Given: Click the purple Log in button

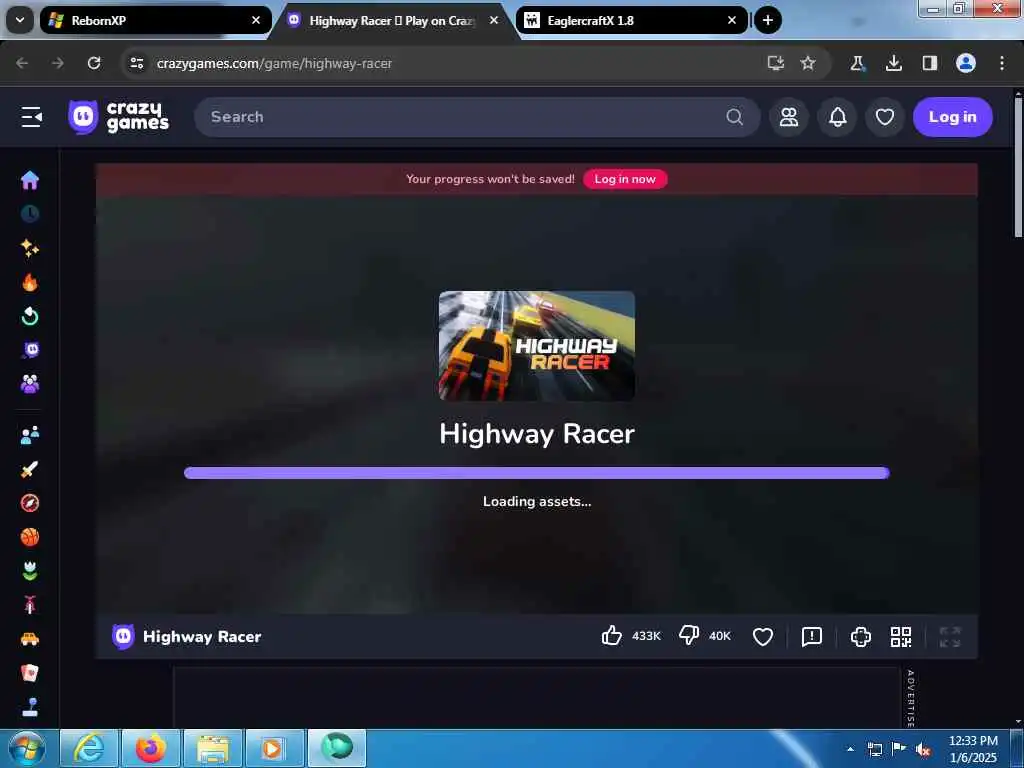Looking at the screenshot, I should click(x=952, y=117).
